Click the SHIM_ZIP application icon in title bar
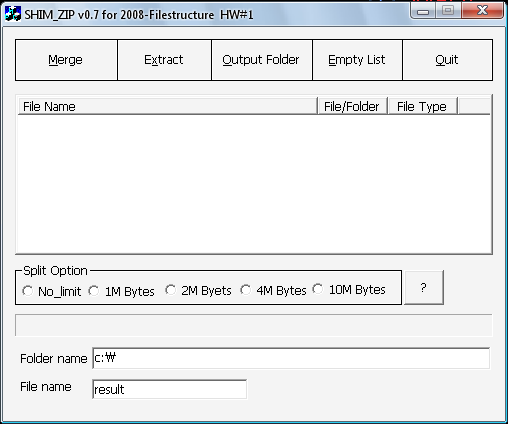The width and height of the screenshot is (508, 424). pos(13,14)
